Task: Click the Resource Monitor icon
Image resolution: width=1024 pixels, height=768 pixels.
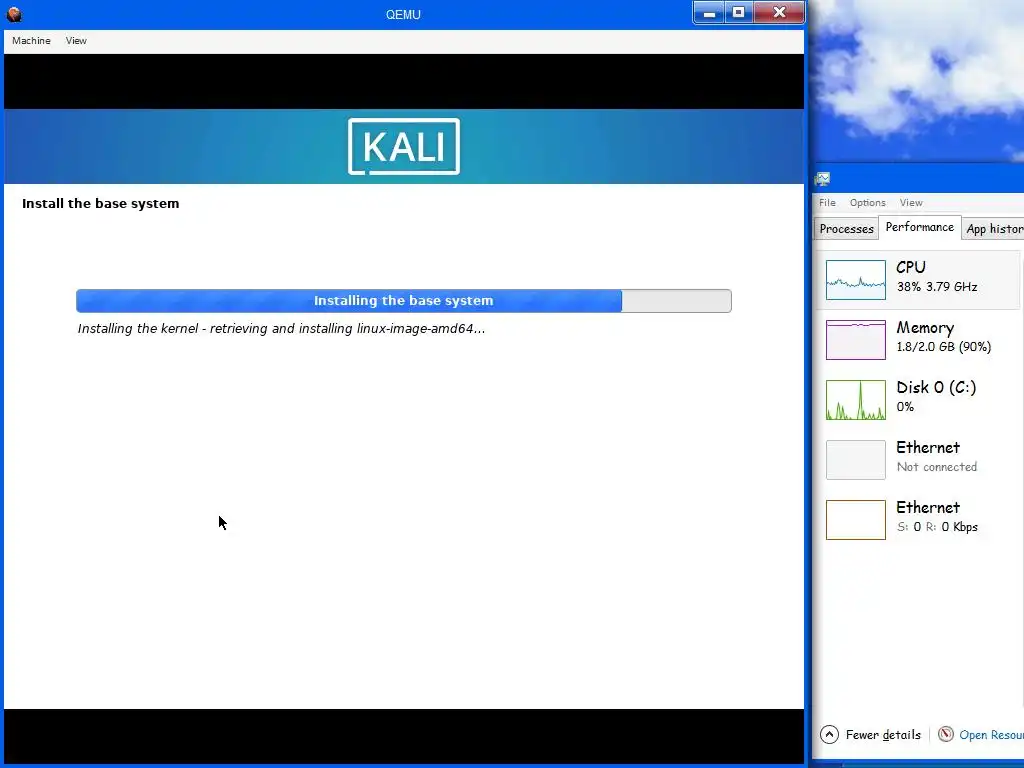Action: (946, 734)
